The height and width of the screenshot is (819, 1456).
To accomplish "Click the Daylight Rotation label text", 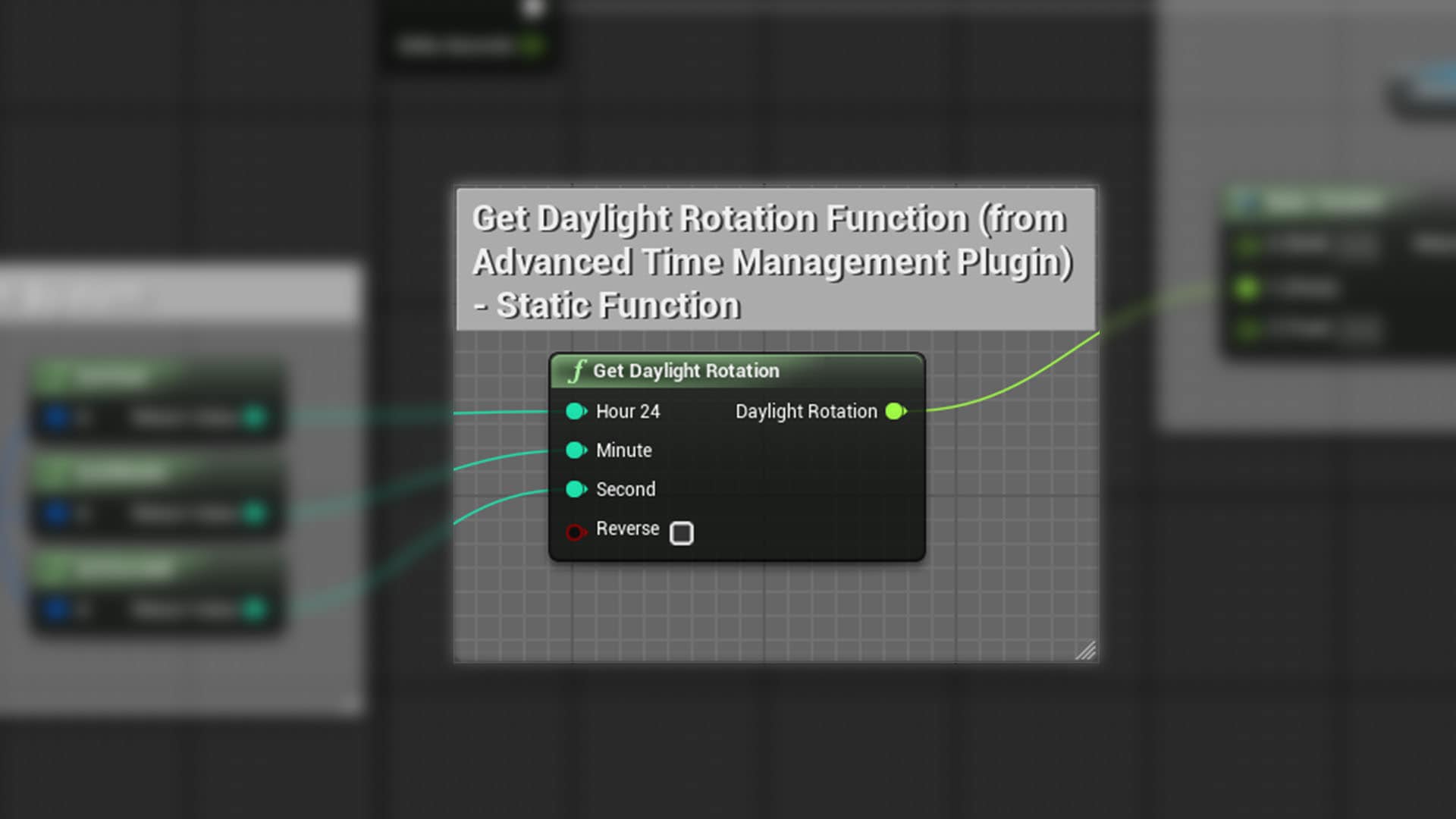I will pyautogui.click(x=806, y=411).
